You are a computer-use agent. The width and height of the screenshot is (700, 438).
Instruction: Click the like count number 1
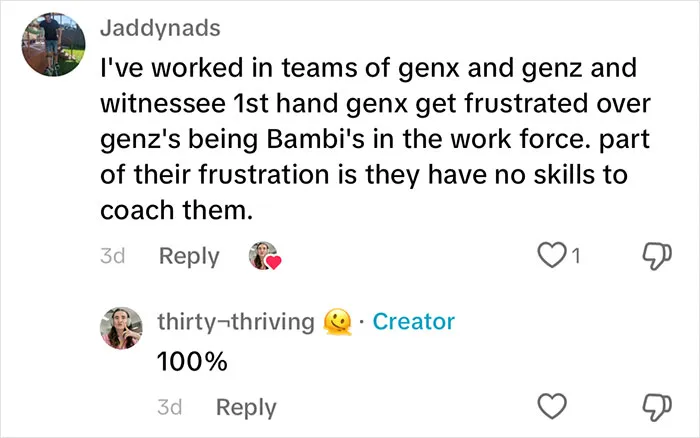pos(576,256)
